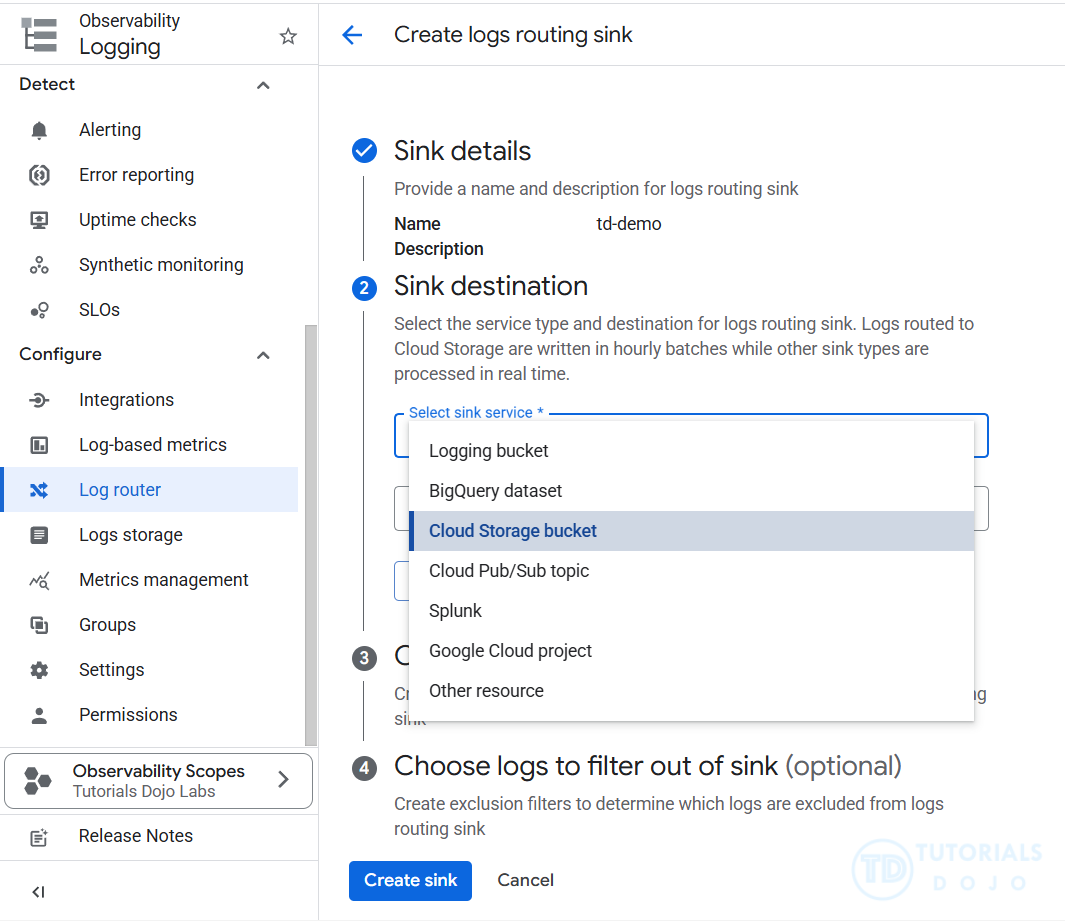Open the Release Notes link
This screenshot has width=1066, height=923.
click(x=135, y=836)
